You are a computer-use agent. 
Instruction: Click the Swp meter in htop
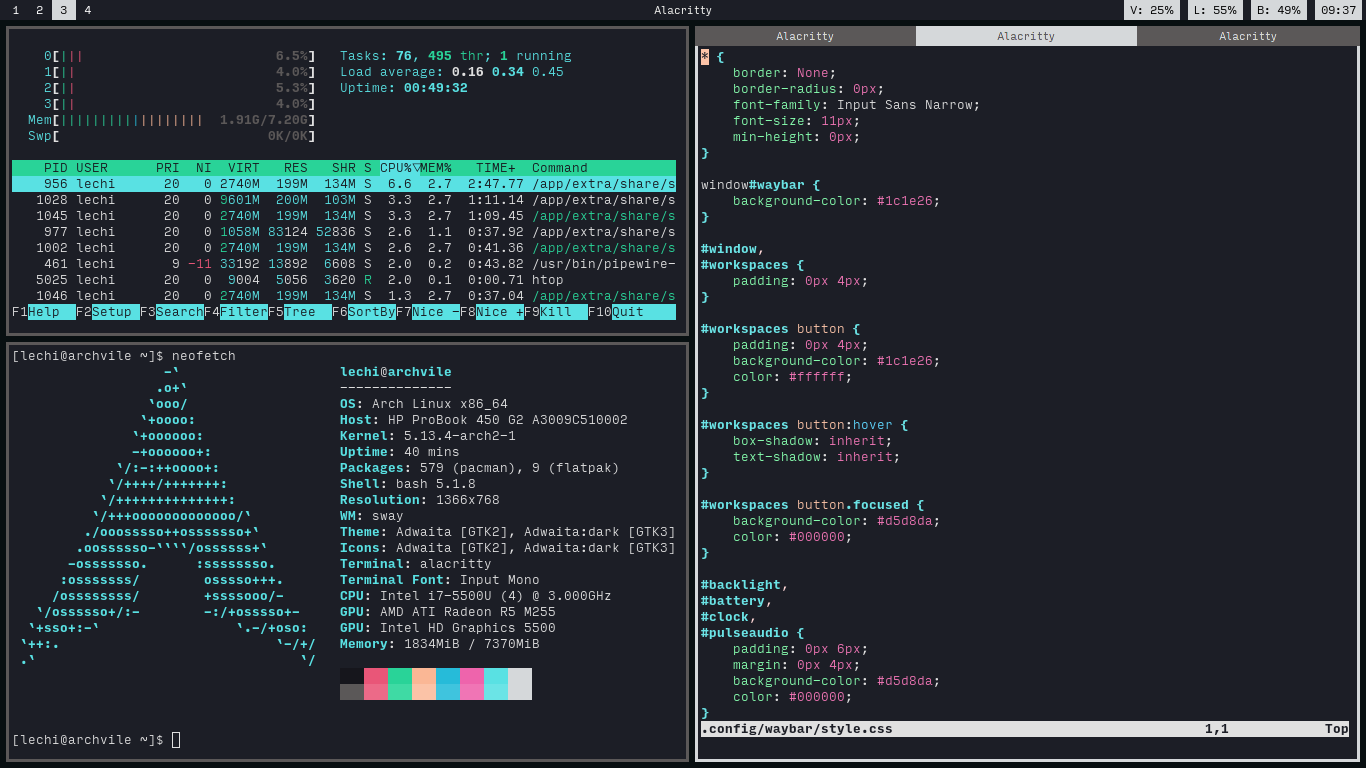coord(172,136)
